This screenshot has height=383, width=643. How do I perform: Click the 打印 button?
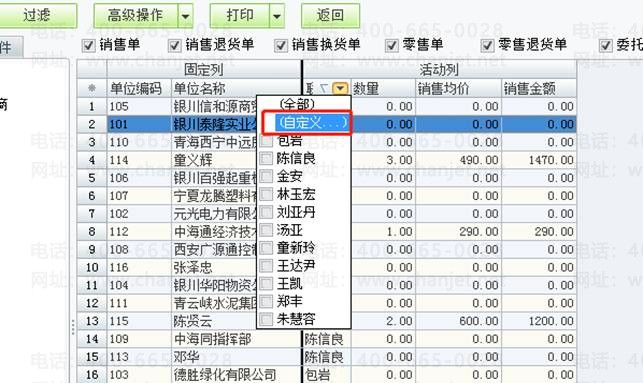pos(240,16)
